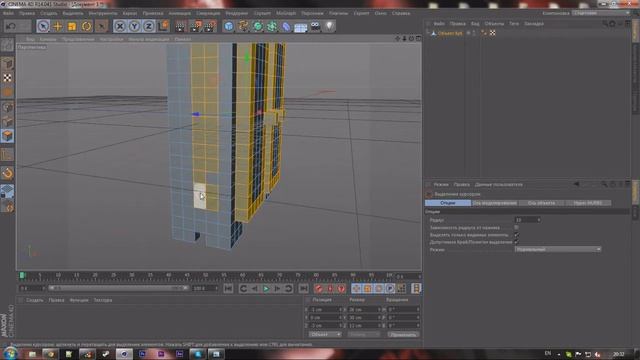
Task: Open the Windows Start button
Action: click(10, 353)
